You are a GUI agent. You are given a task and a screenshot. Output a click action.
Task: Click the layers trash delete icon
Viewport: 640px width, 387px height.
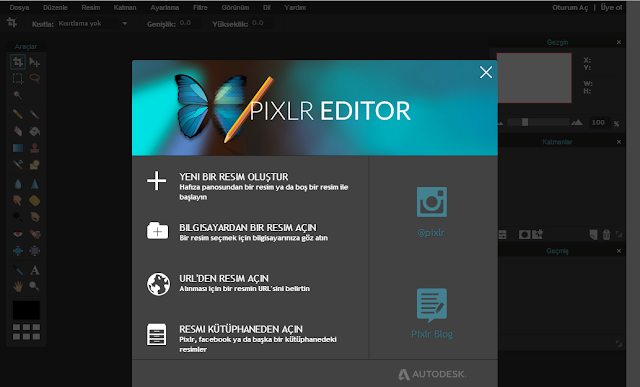[606, 234]
